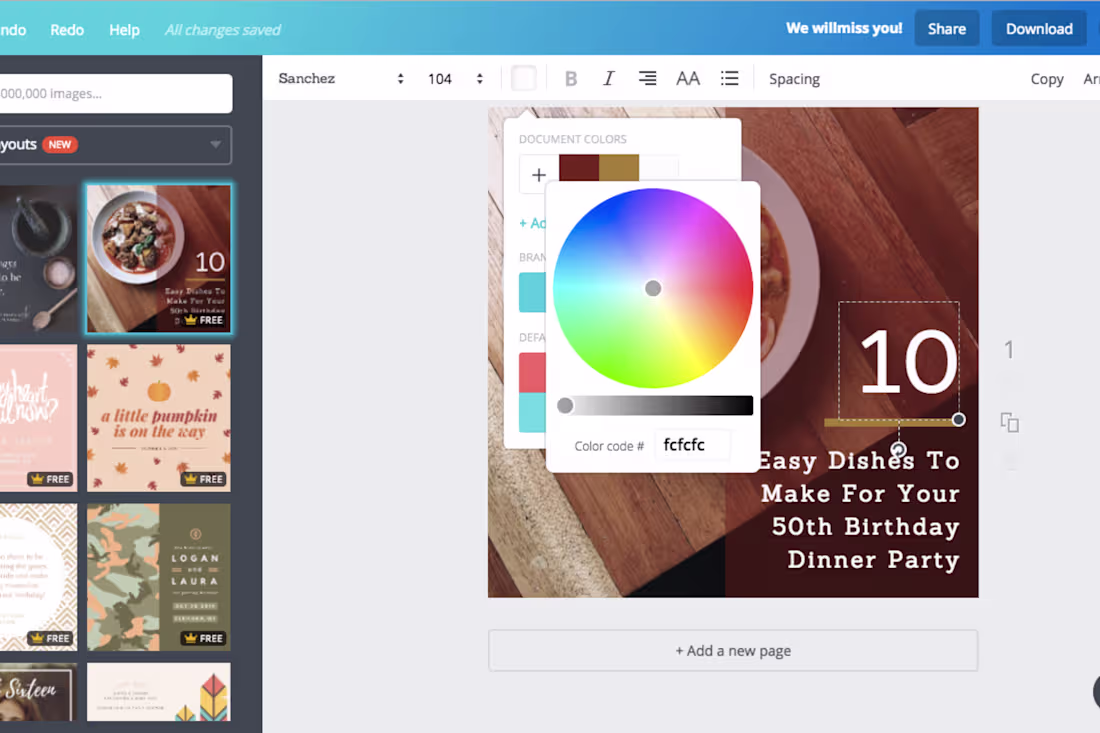
Task: Open the Help menu
Action: (124, 29)
